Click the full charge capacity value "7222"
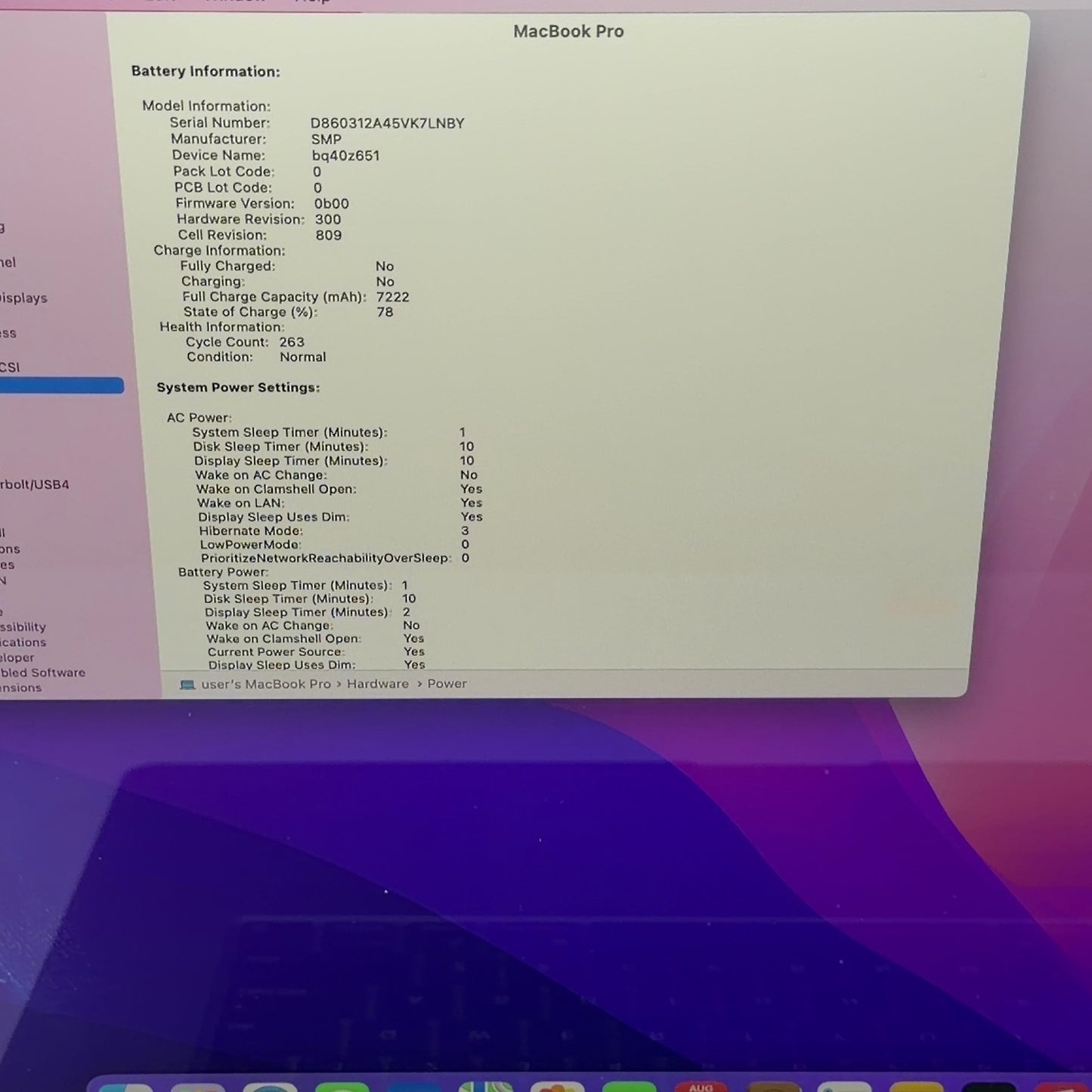The width and height of the screenshot is (1092, 1092). [393, 298]
